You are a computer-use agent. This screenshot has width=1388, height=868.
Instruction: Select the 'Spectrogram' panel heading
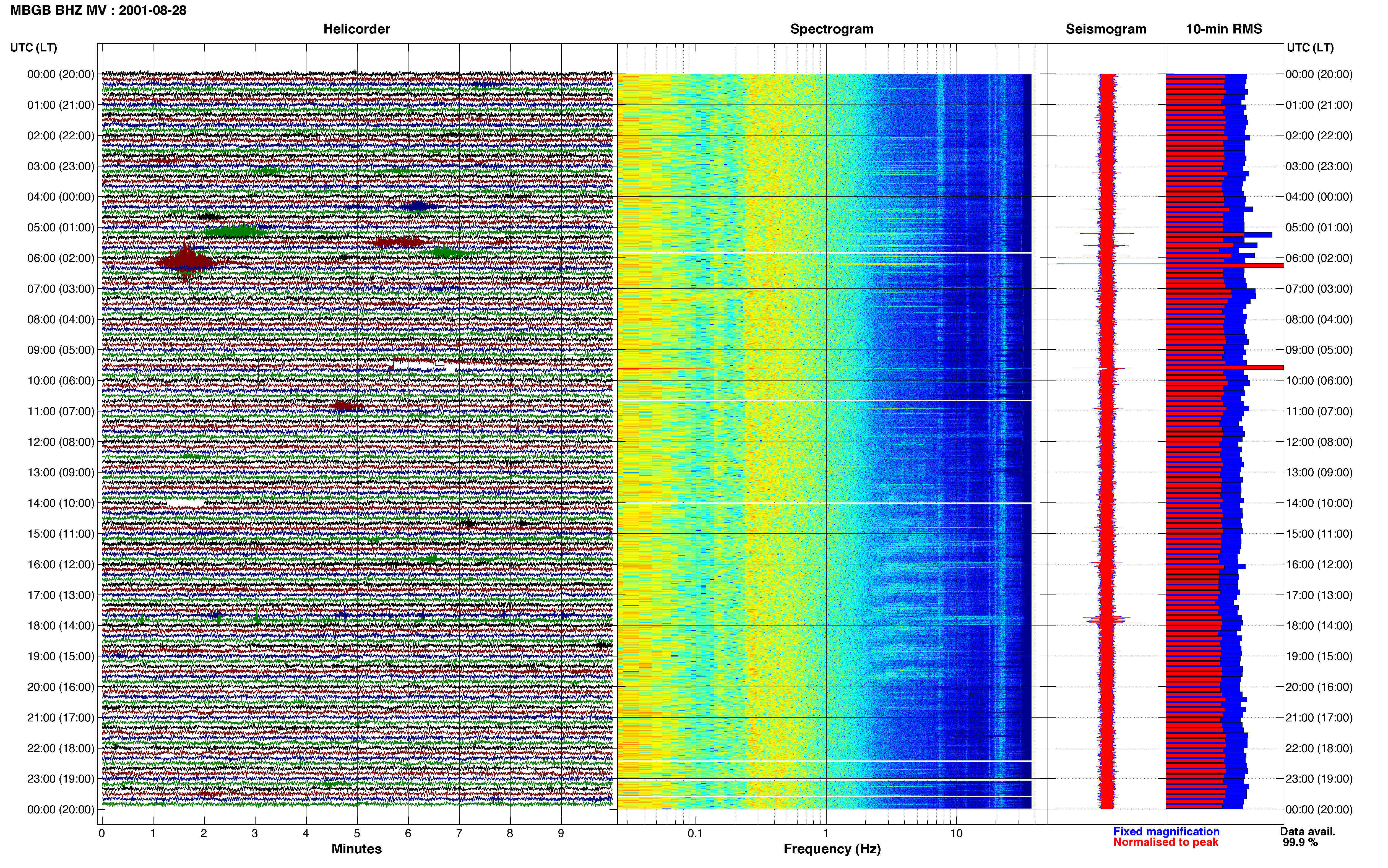(832, 29)
